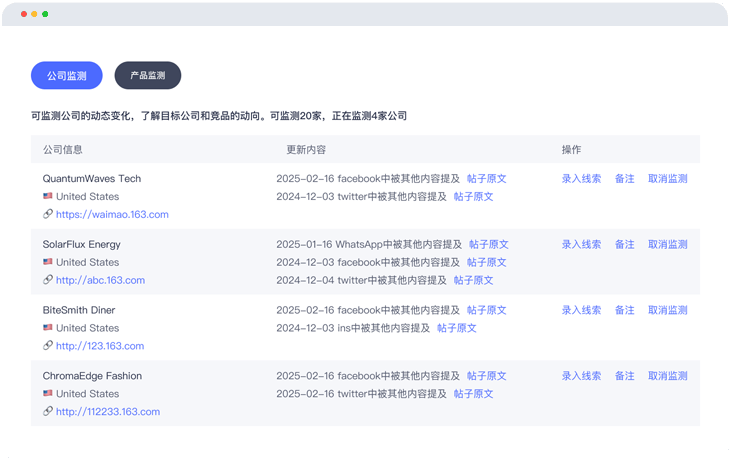Click 录入线索 for ChromaEdge Fashion
The image size is (730, 460).
581,377
